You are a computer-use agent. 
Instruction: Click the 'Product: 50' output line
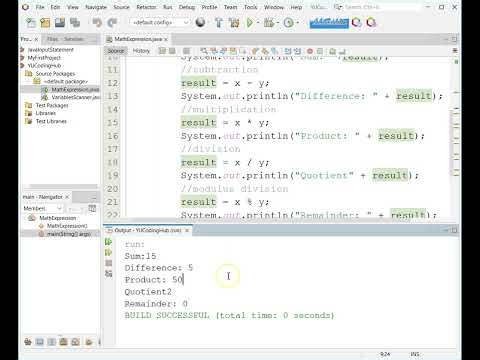click(x=154, y=280)
